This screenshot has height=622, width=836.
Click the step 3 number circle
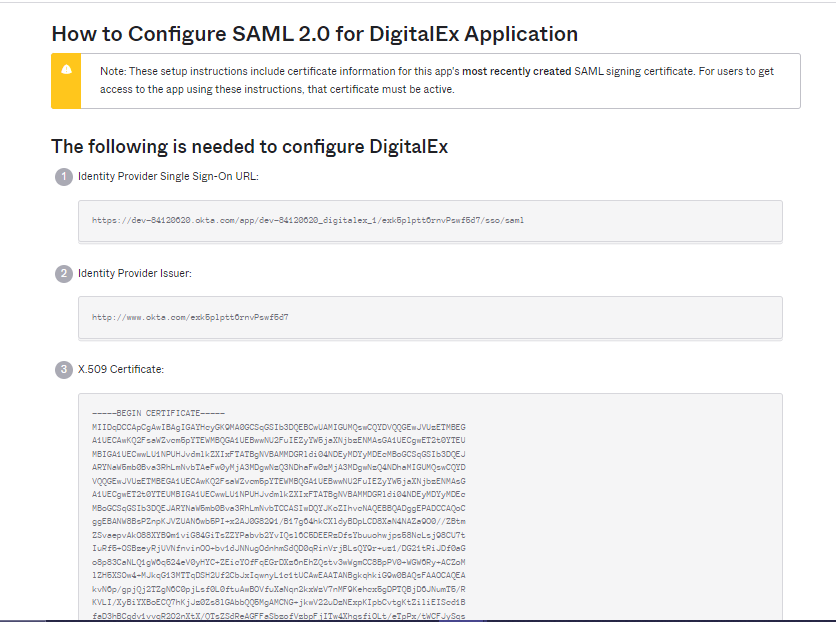[x=63, y=369]
